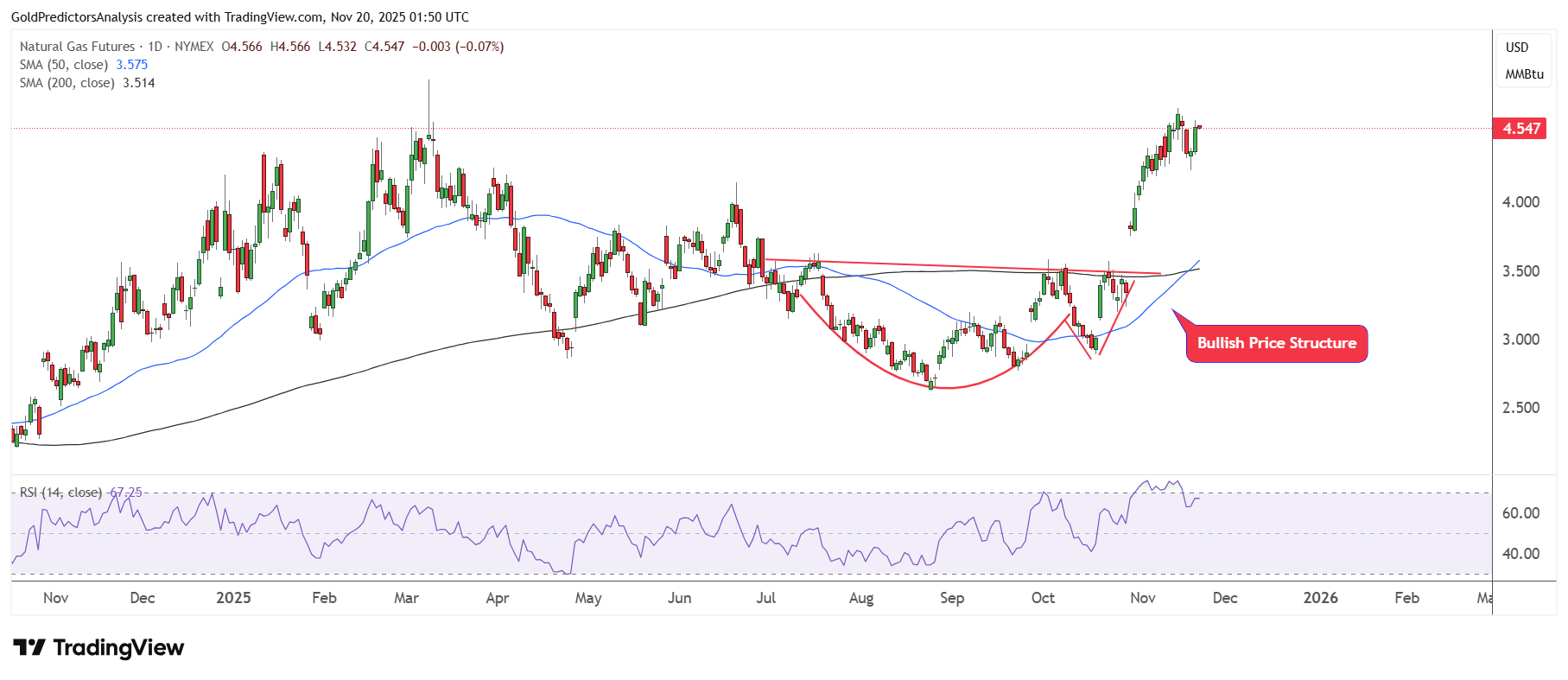Click the 2025 label on time axis
1568x680 pixels.
(233, 598)
